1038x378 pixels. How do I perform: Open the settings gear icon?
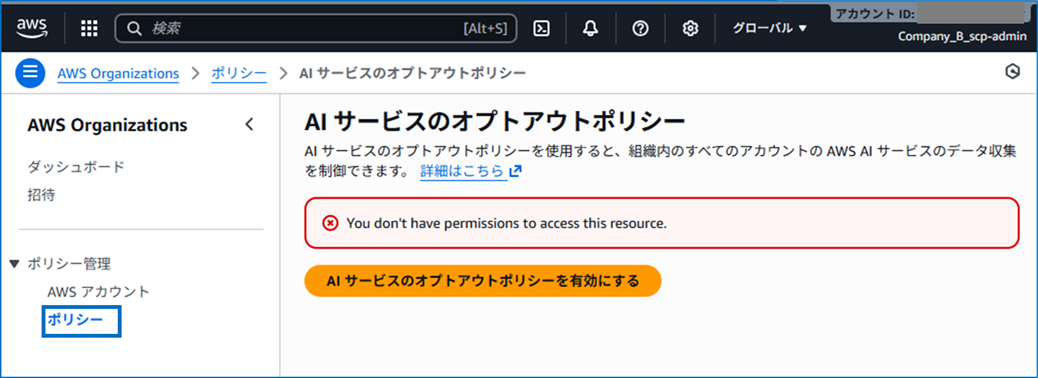coord(690,28)
